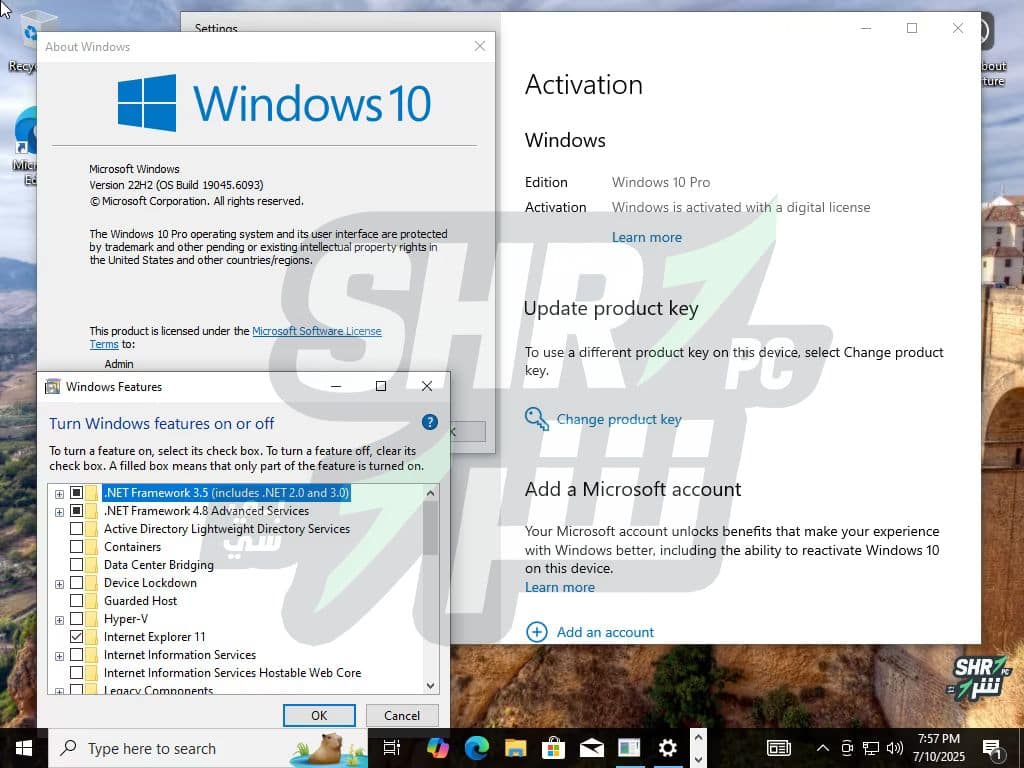1024x768 pixels.
Task: Expand .NET Framework 4.8 Advanced Services node
Action: pos(59,512)
